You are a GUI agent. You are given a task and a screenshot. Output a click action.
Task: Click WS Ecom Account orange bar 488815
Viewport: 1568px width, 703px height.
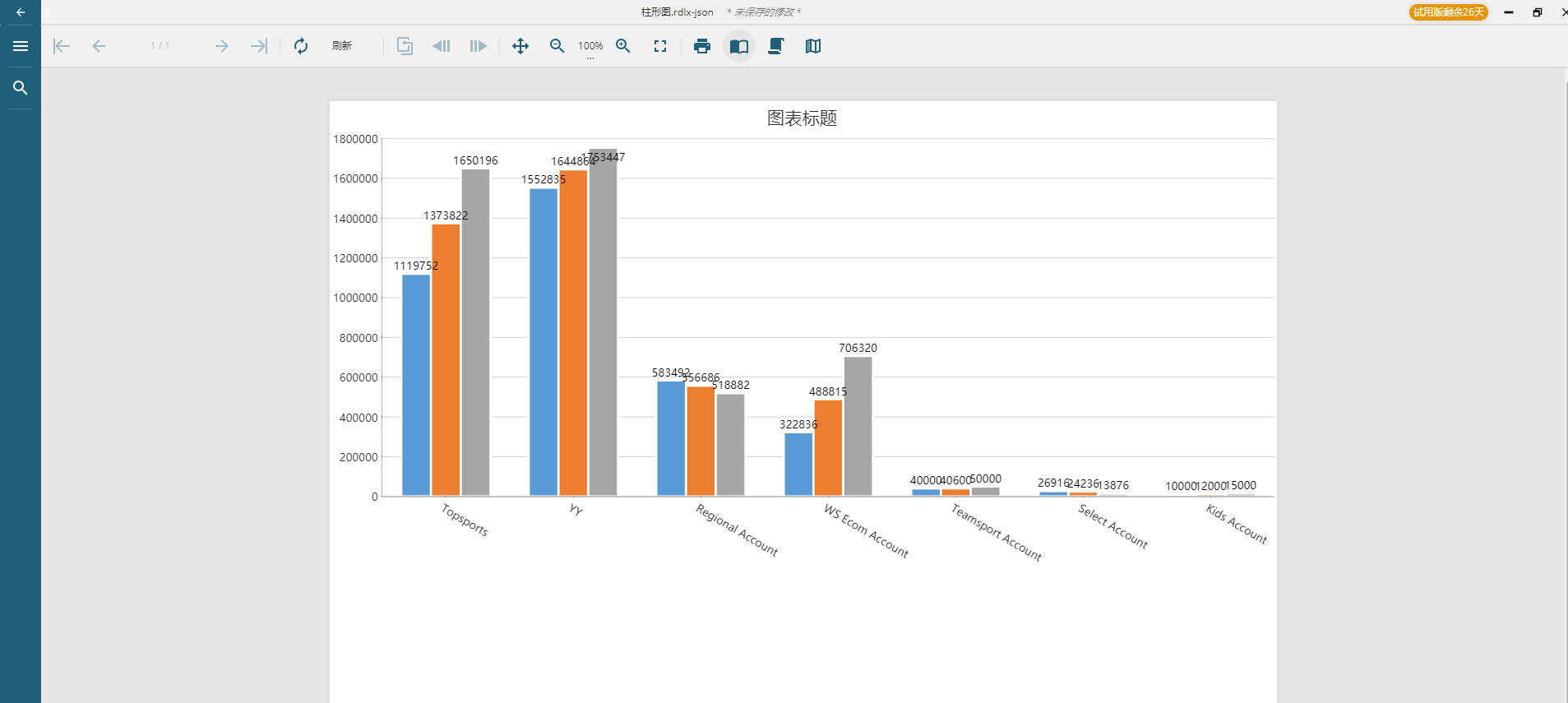coord(828,448)
